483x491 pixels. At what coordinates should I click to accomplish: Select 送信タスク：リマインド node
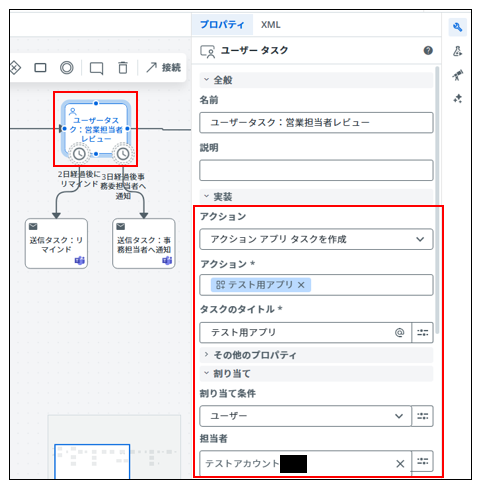tap(56, 243)
